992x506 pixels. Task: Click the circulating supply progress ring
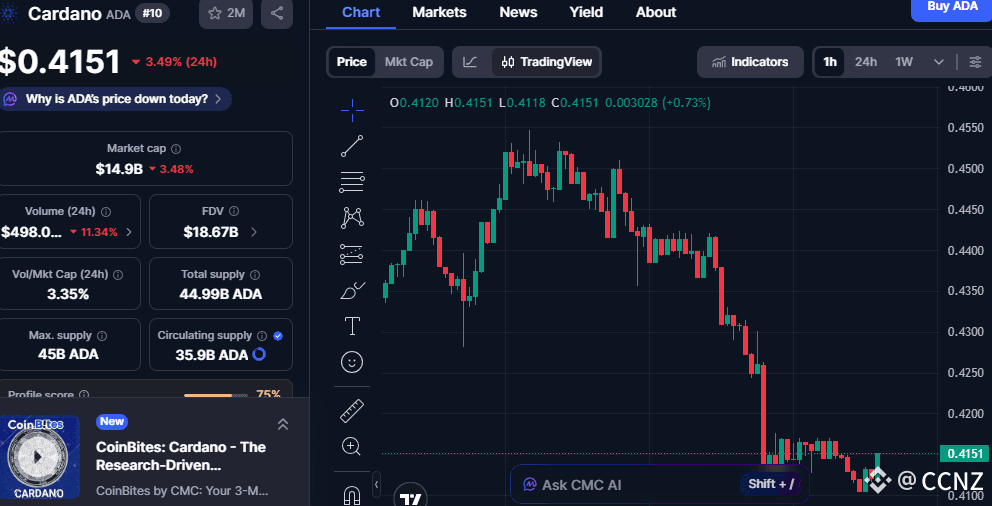coord(259,355)
